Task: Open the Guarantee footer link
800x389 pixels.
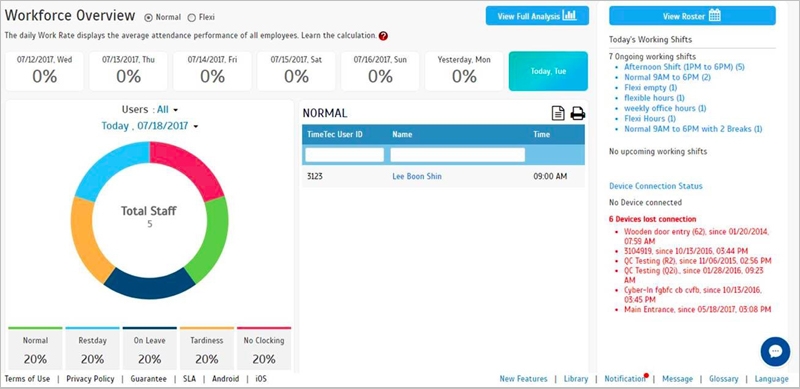Action: (x=148, y=379)
